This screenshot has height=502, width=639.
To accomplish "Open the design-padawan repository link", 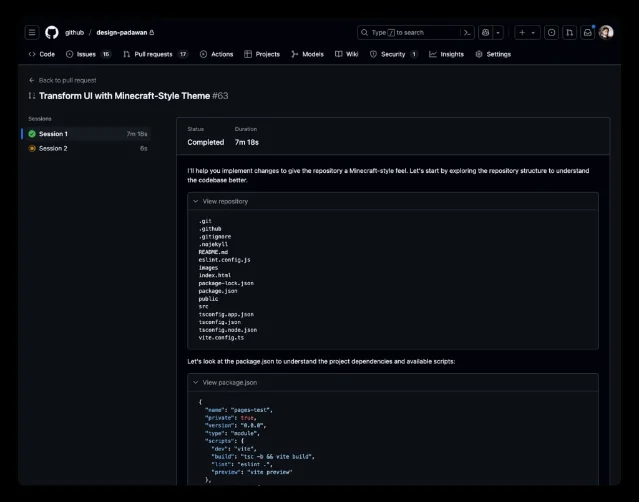I will pos(122,33).
